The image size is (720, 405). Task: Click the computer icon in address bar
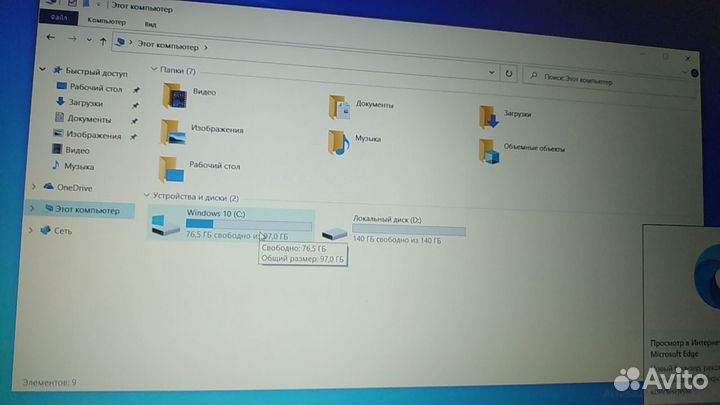coord(120,42)
